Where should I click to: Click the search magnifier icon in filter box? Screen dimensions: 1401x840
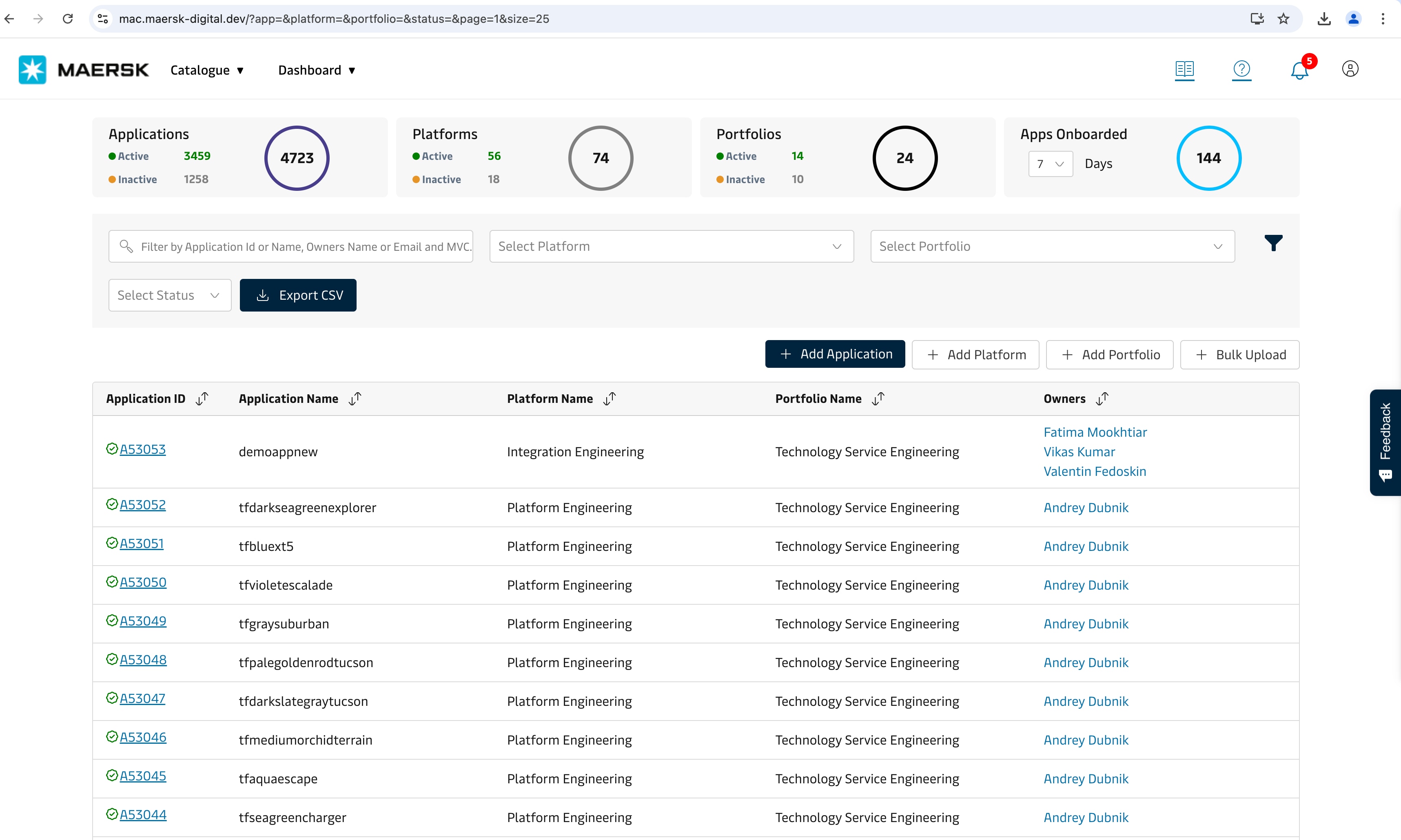point(126,246)
